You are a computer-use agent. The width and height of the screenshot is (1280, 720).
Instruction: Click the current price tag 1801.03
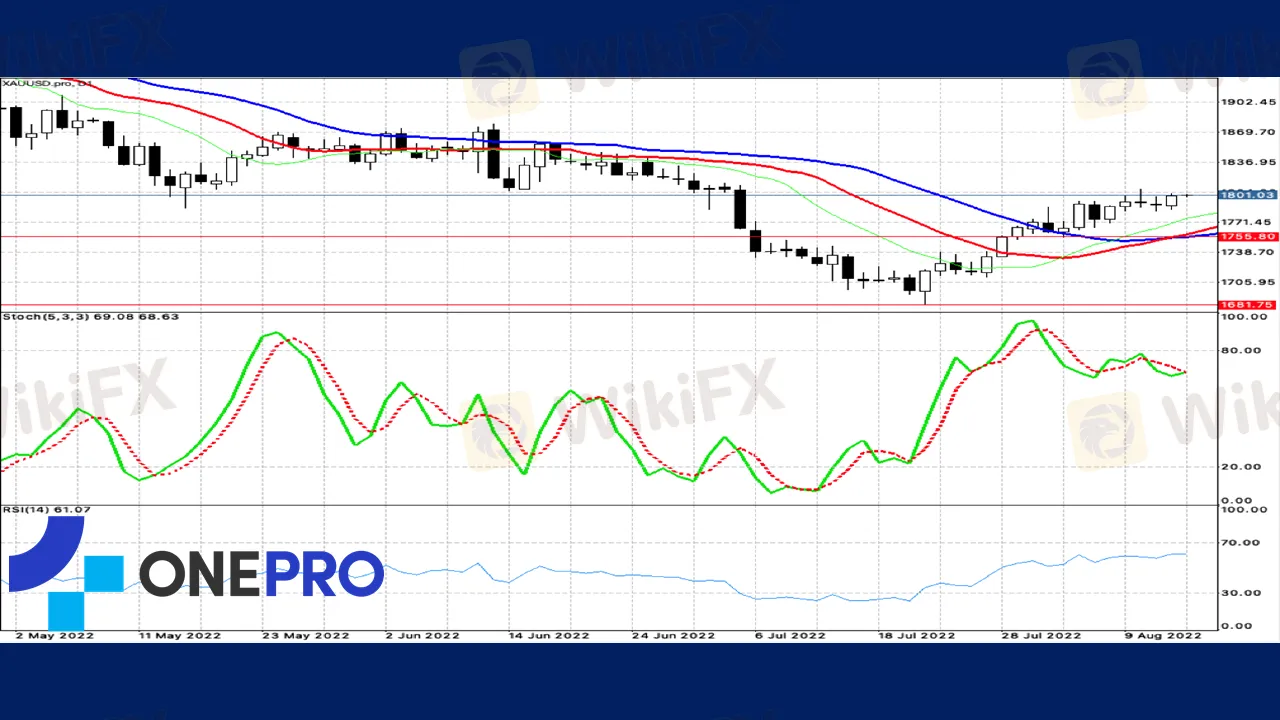pos(1248,195)
